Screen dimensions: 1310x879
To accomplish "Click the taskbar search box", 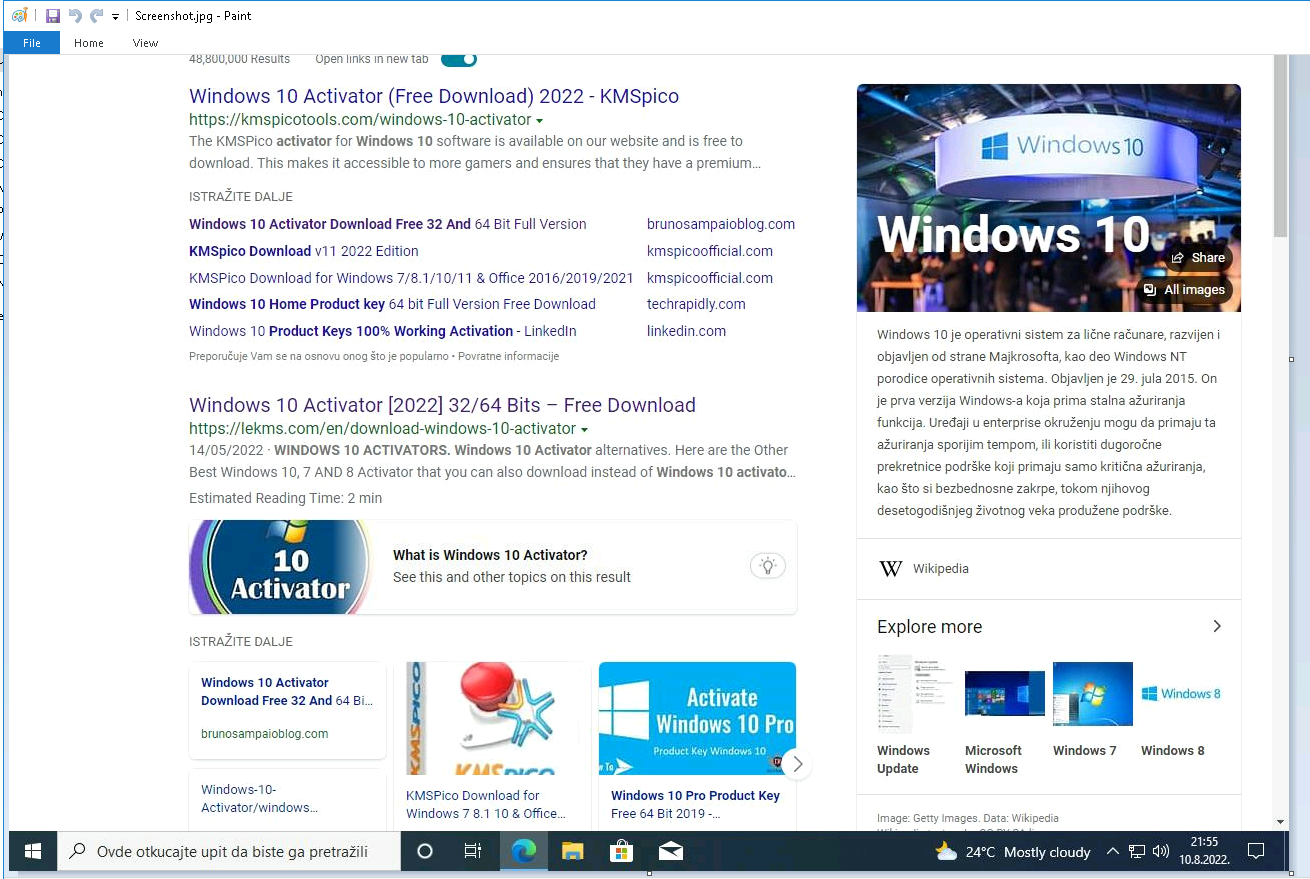I will (228, 851).
